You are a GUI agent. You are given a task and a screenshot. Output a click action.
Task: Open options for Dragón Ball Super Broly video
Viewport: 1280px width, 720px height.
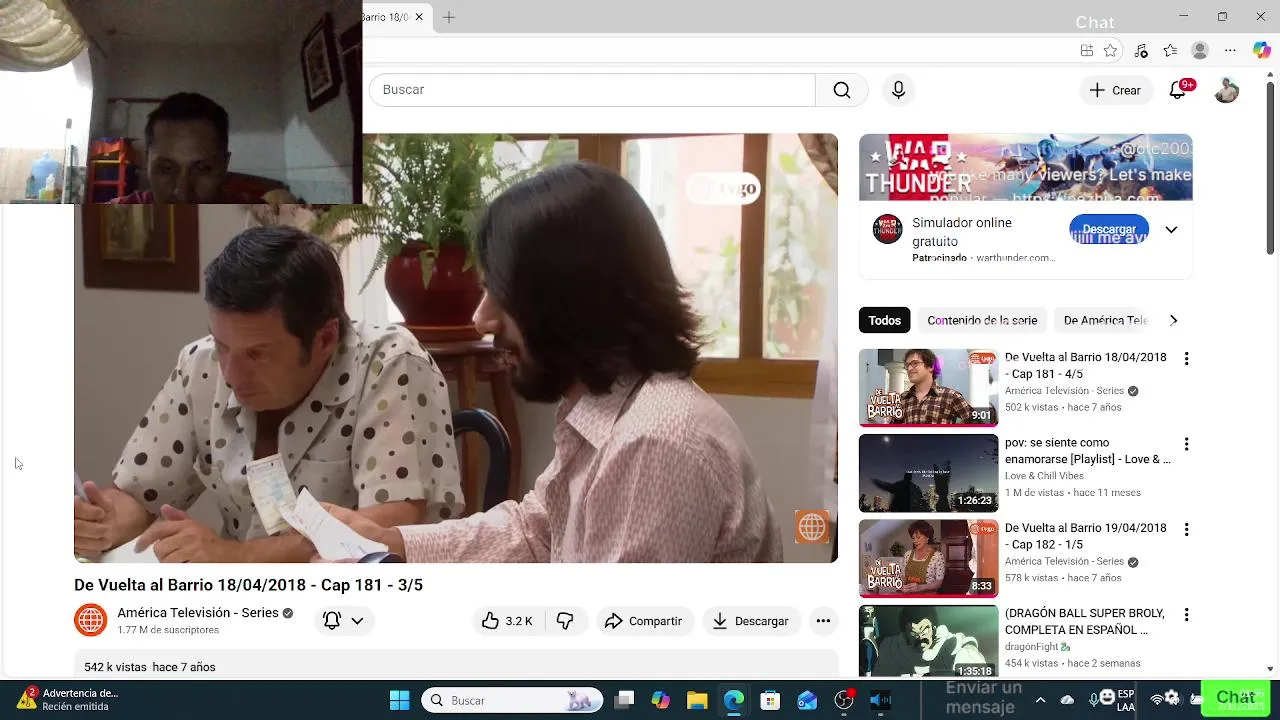click(x=1186, y=614)
